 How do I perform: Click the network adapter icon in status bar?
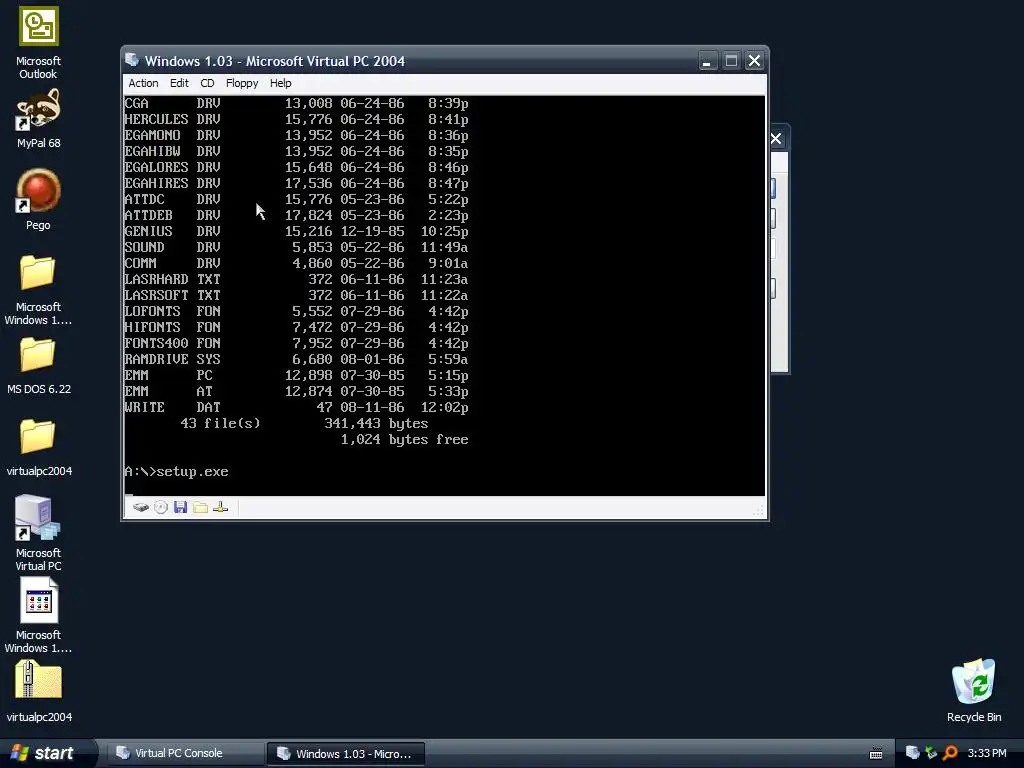tap(221, 507)
